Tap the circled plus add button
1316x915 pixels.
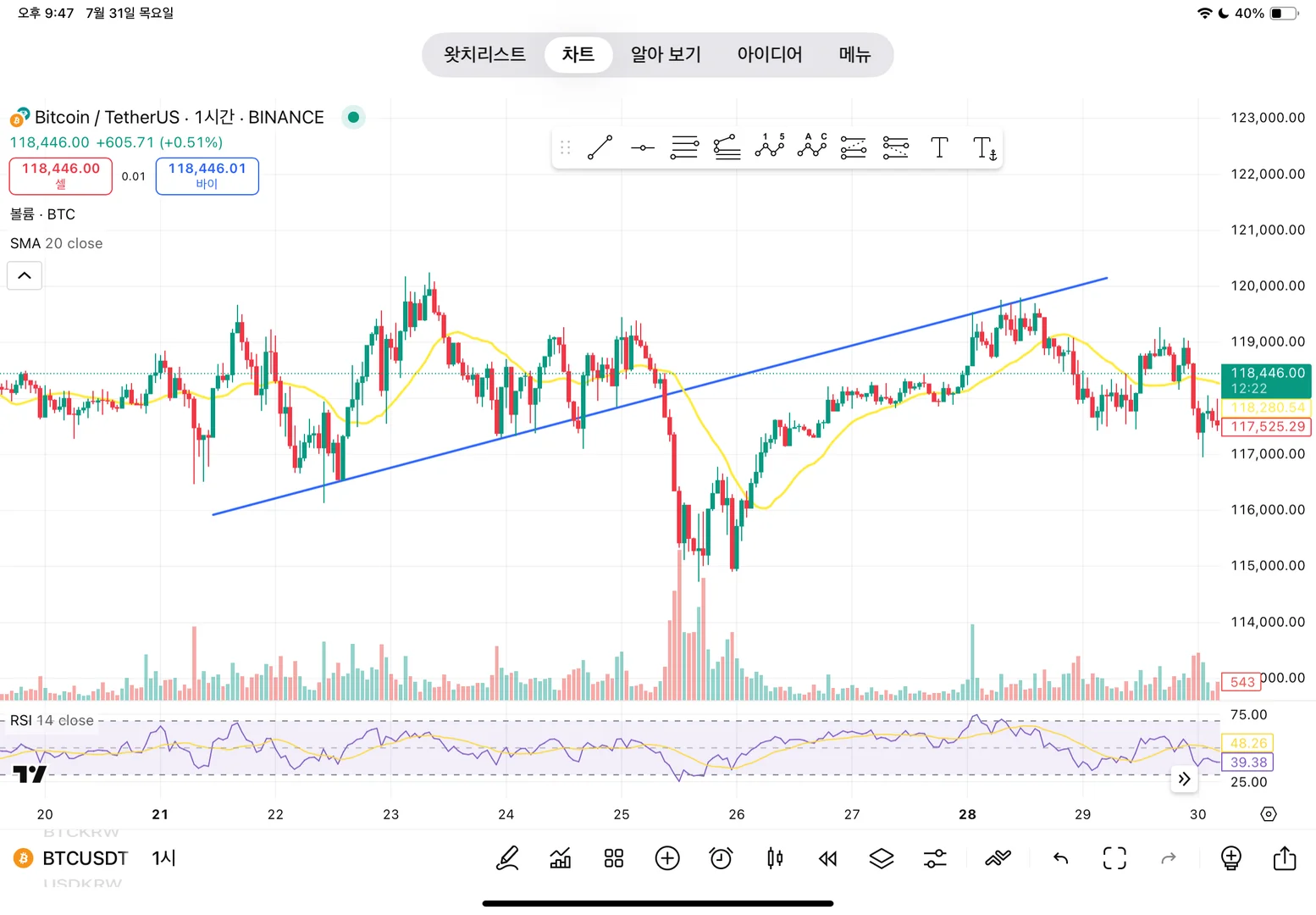tap(667, 858)
